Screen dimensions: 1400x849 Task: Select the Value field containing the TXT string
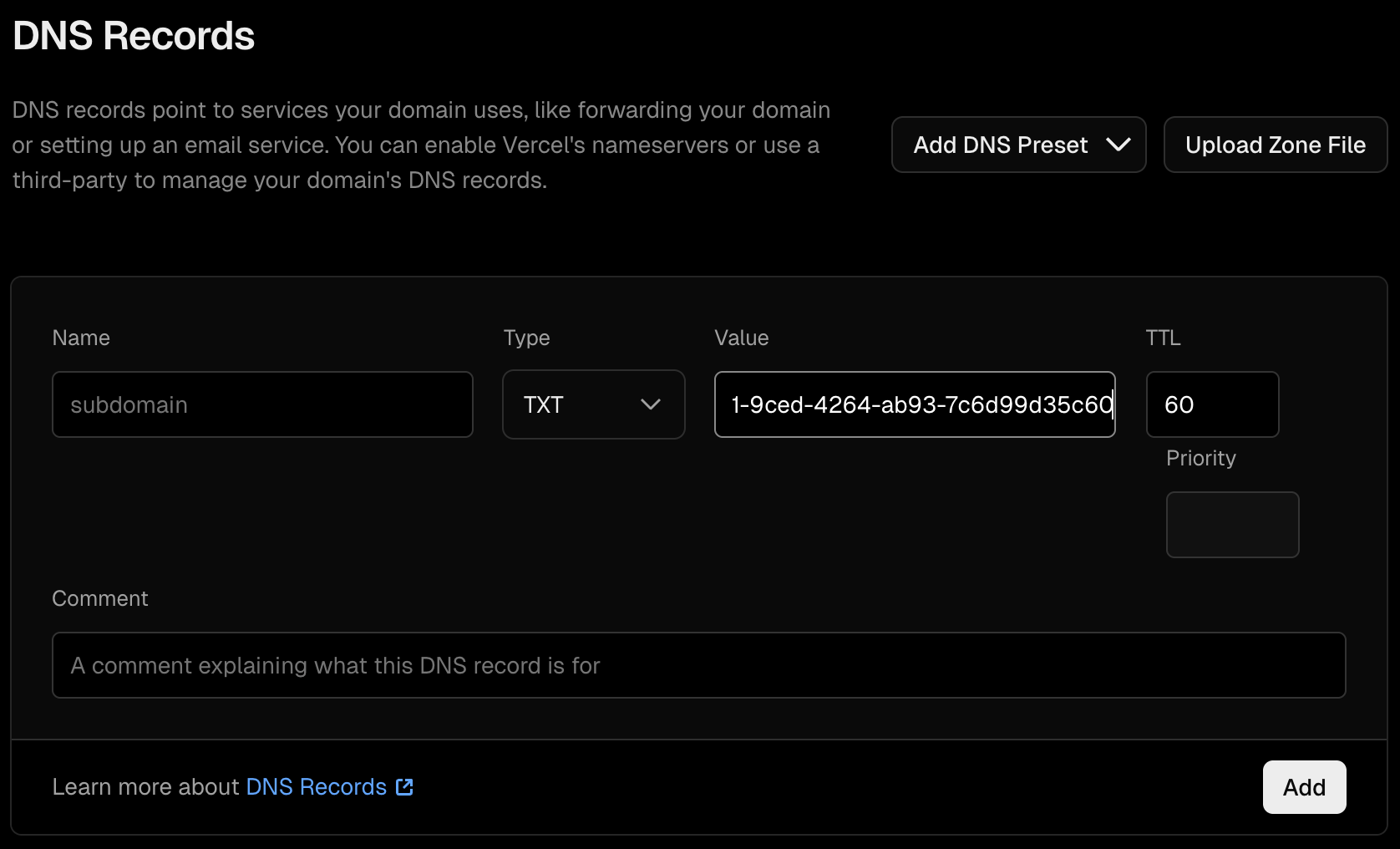(914, 404)
